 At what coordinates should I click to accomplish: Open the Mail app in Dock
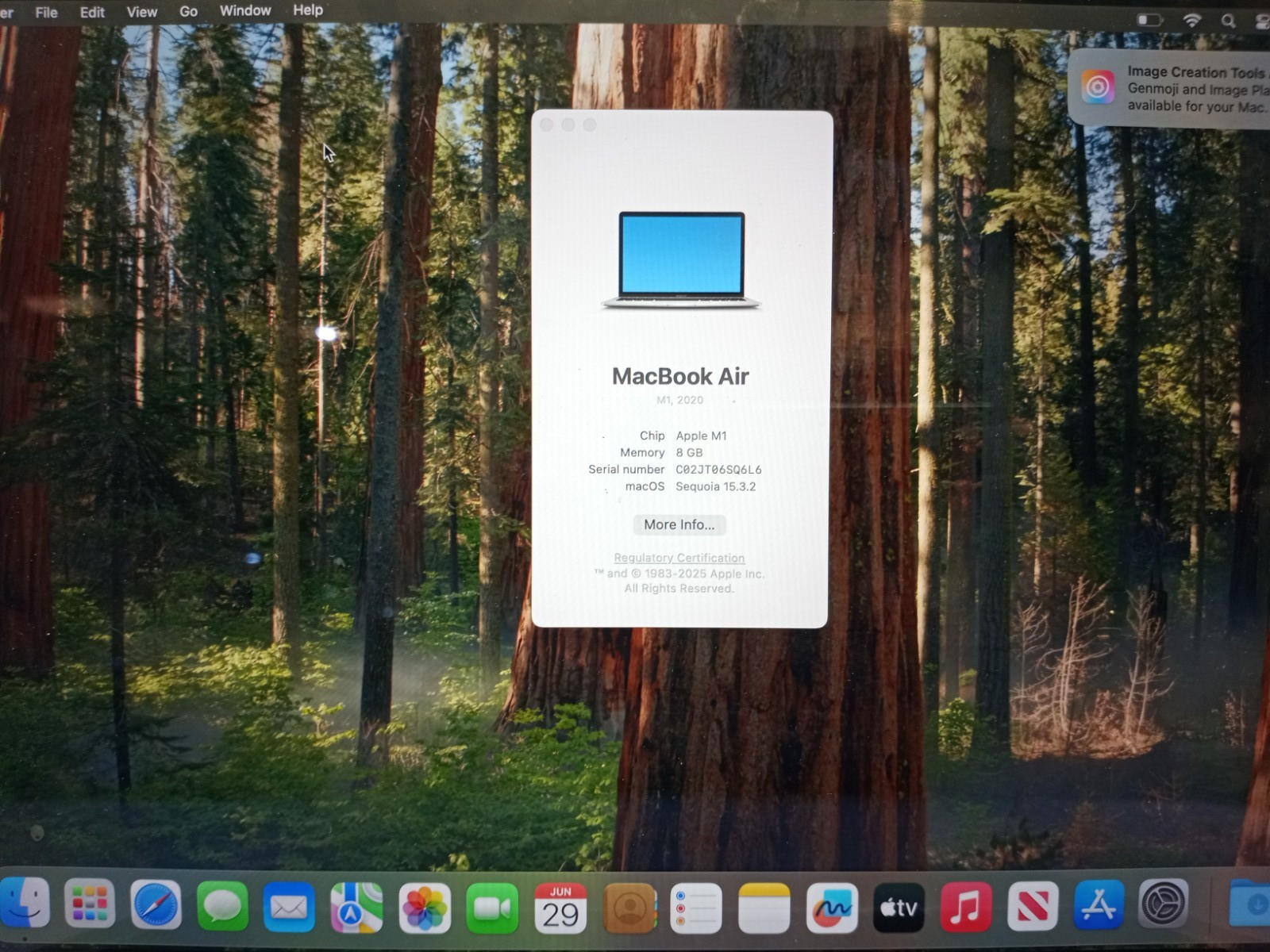click(289, 906)
